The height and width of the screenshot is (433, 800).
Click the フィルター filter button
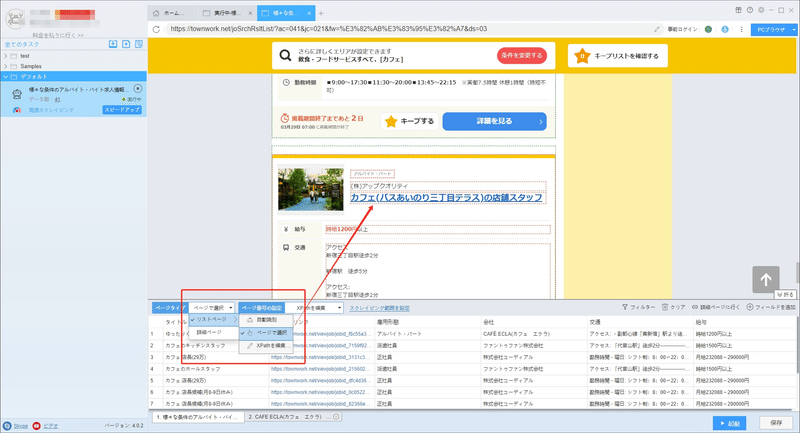click(638, 307)
